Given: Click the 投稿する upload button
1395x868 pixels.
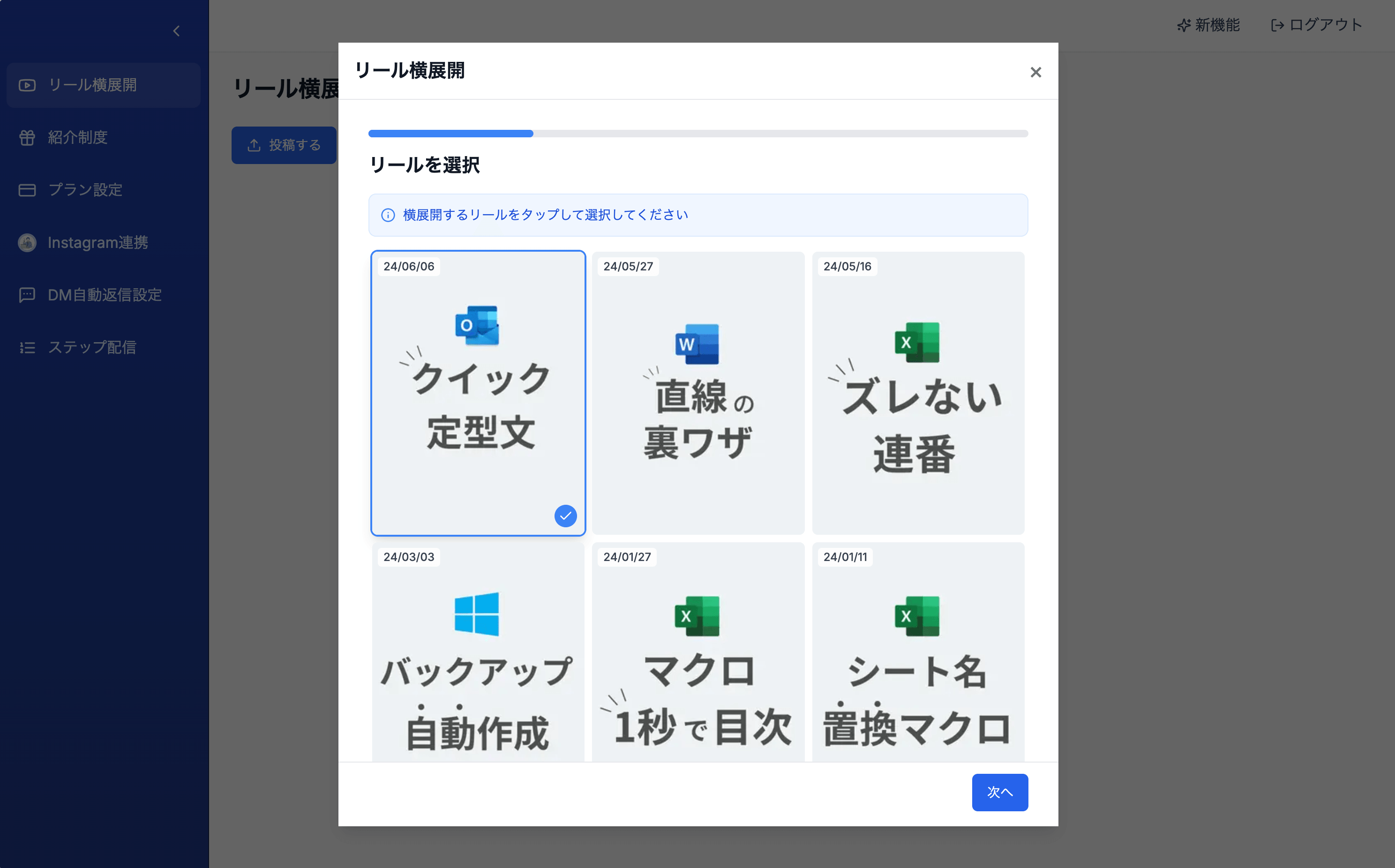Looking at the screenshot, I should tap(284, 145).
